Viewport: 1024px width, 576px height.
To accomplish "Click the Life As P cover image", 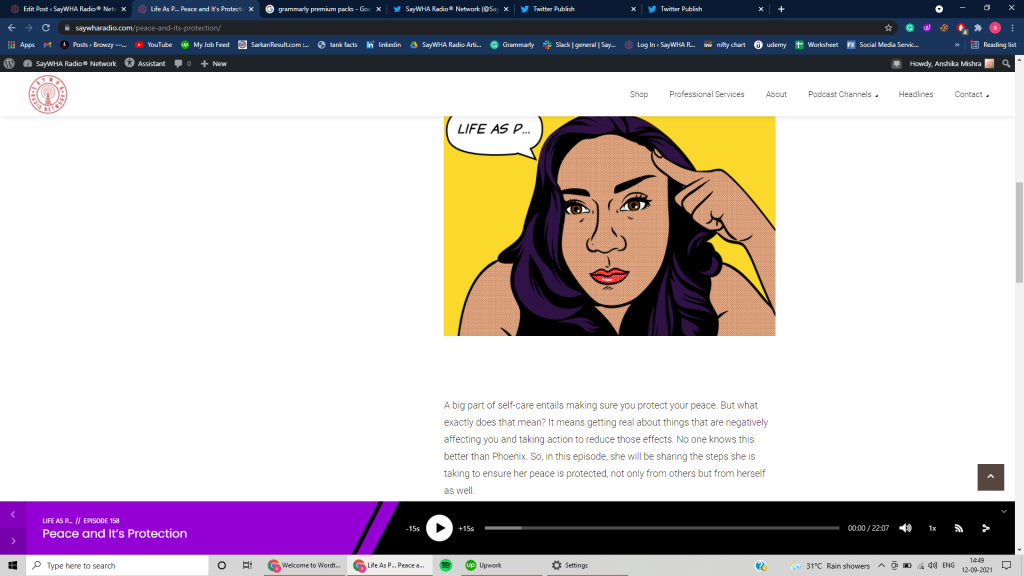I will [x=609, y=226].
